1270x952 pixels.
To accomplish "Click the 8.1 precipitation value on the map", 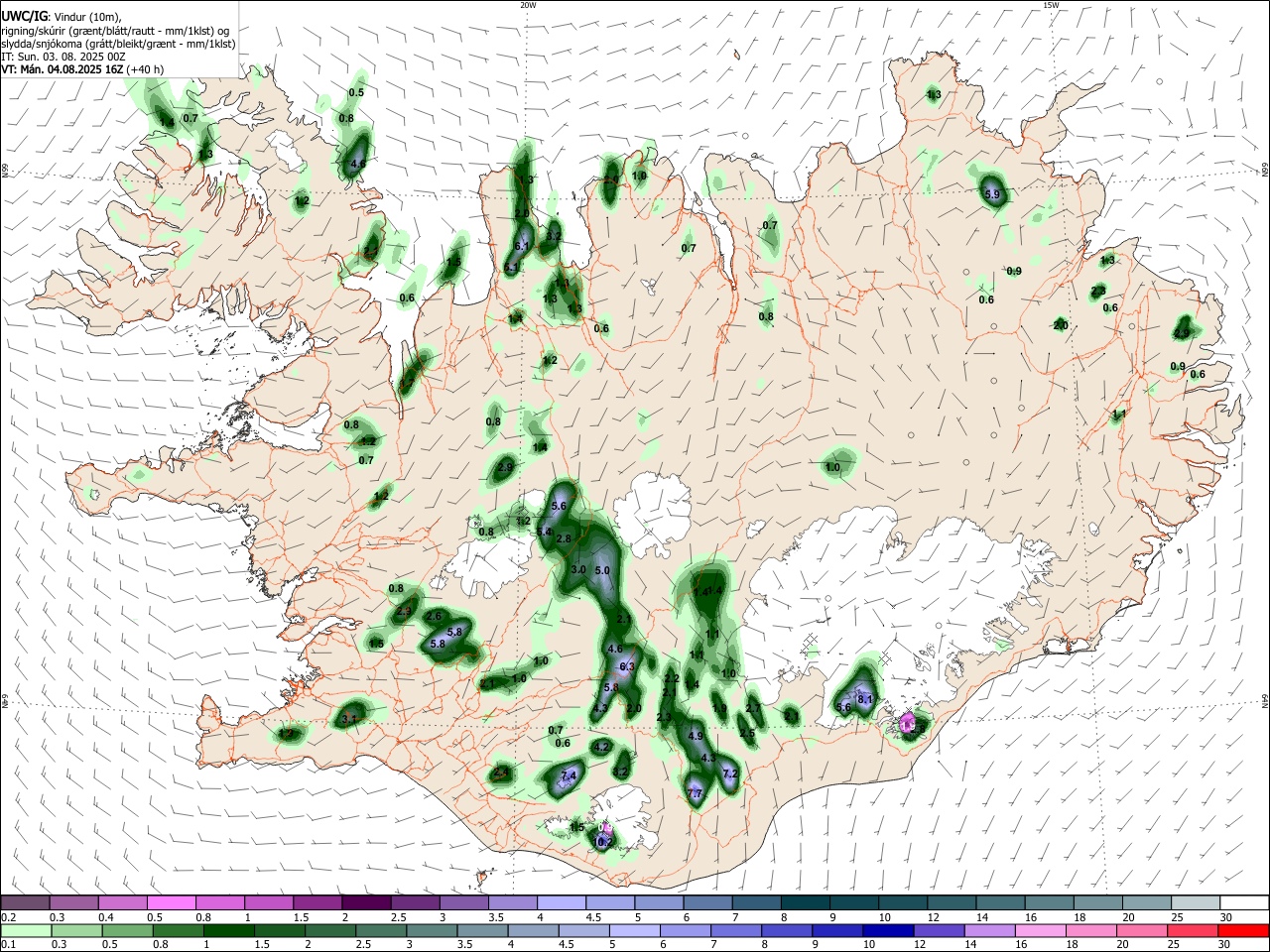I will [x=864, y=699].
